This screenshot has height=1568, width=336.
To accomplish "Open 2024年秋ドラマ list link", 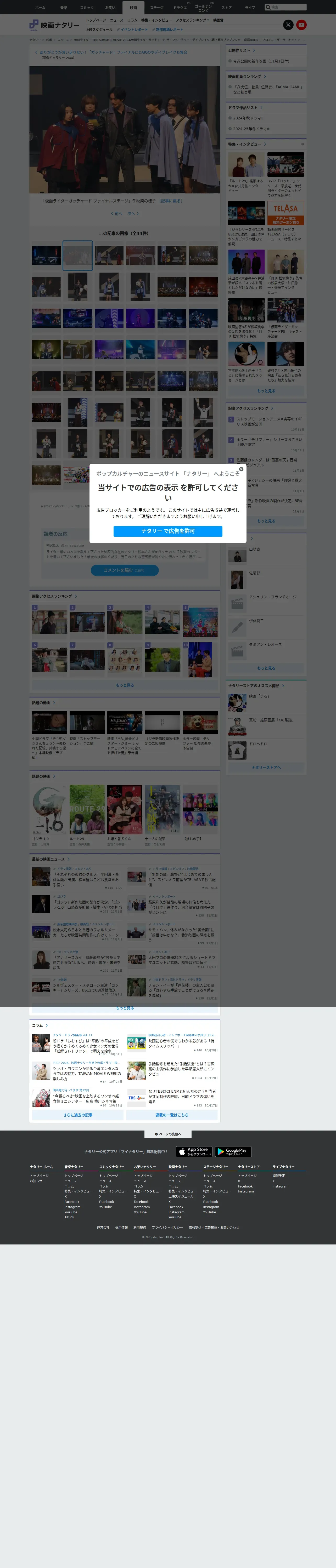I will tap(248, 118).
